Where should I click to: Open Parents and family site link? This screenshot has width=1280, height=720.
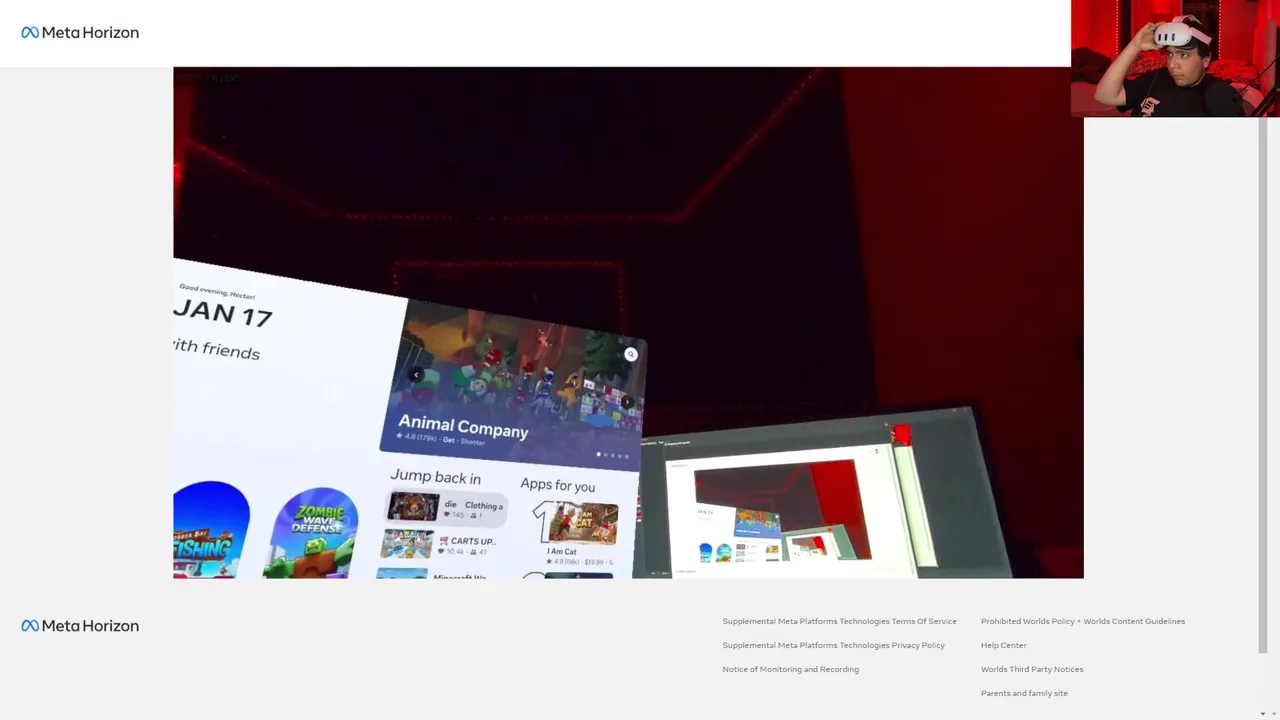tap(1024, 693)
